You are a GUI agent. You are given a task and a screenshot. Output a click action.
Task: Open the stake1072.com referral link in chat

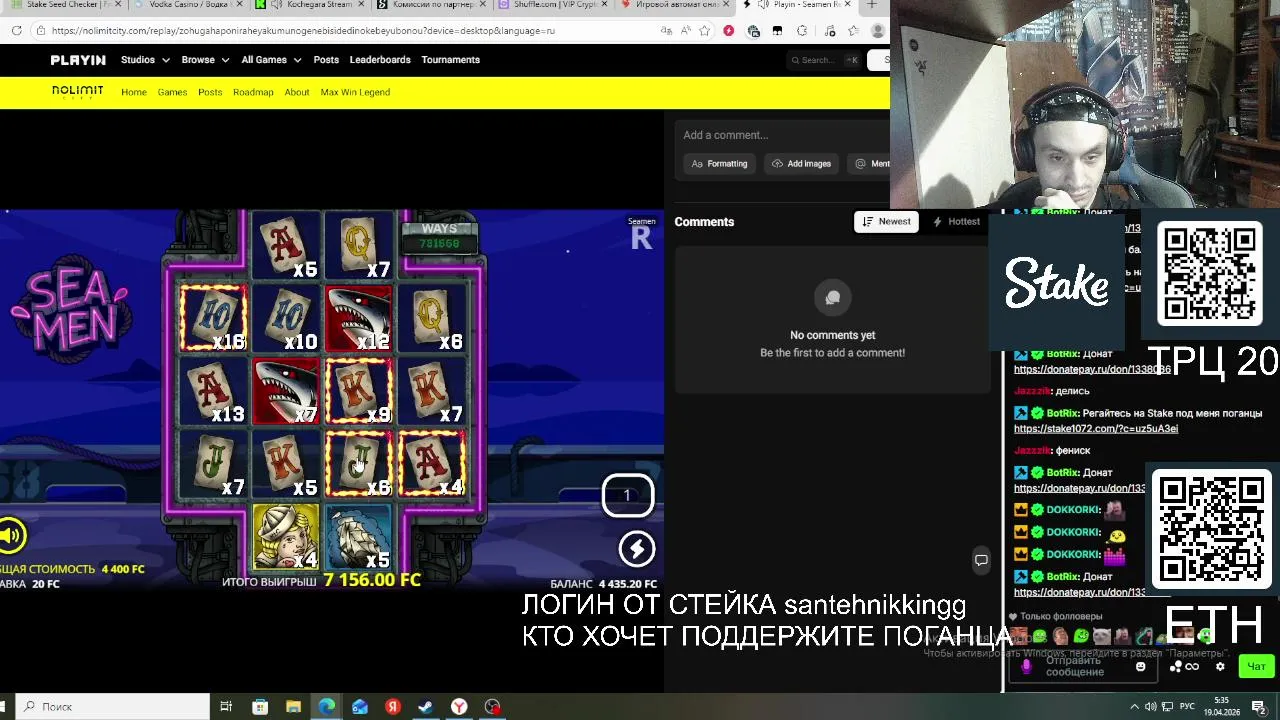point(1096,429)
